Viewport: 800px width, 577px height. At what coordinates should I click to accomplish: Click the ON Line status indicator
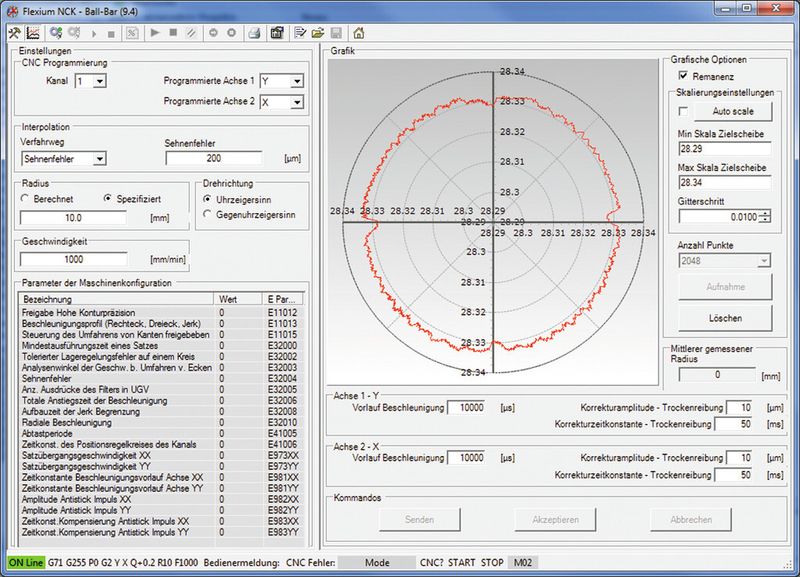pyautogui.click(x=26, y=563)
